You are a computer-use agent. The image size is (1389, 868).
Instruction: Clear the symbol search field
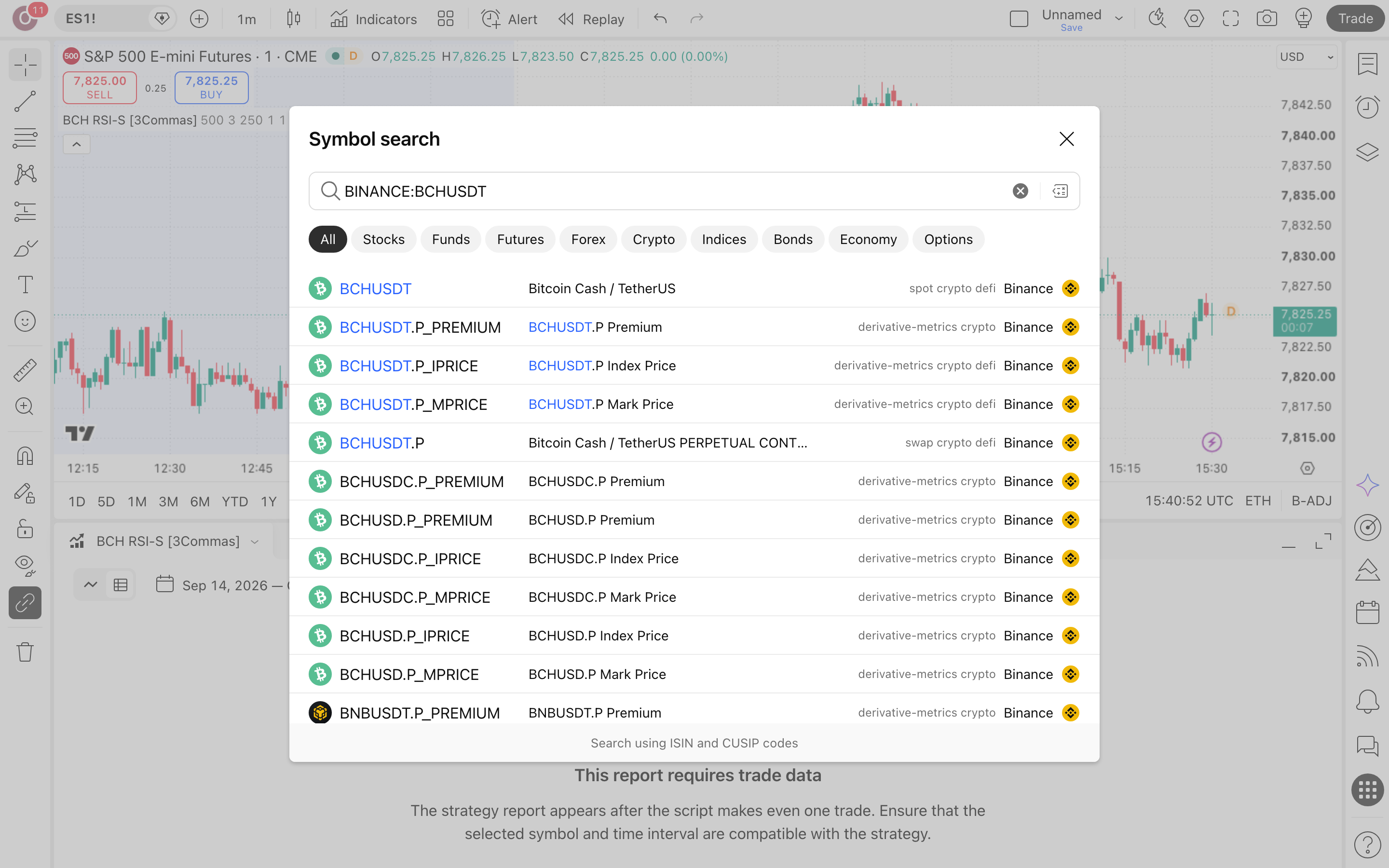pos(1020,191)
